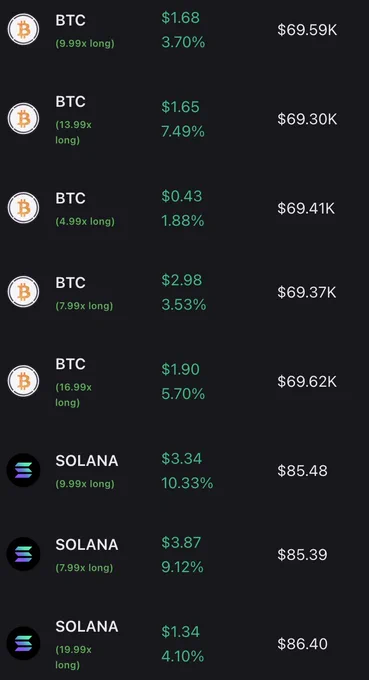Tap Solana icon of 7.99x long position

[x=23, y=554]
